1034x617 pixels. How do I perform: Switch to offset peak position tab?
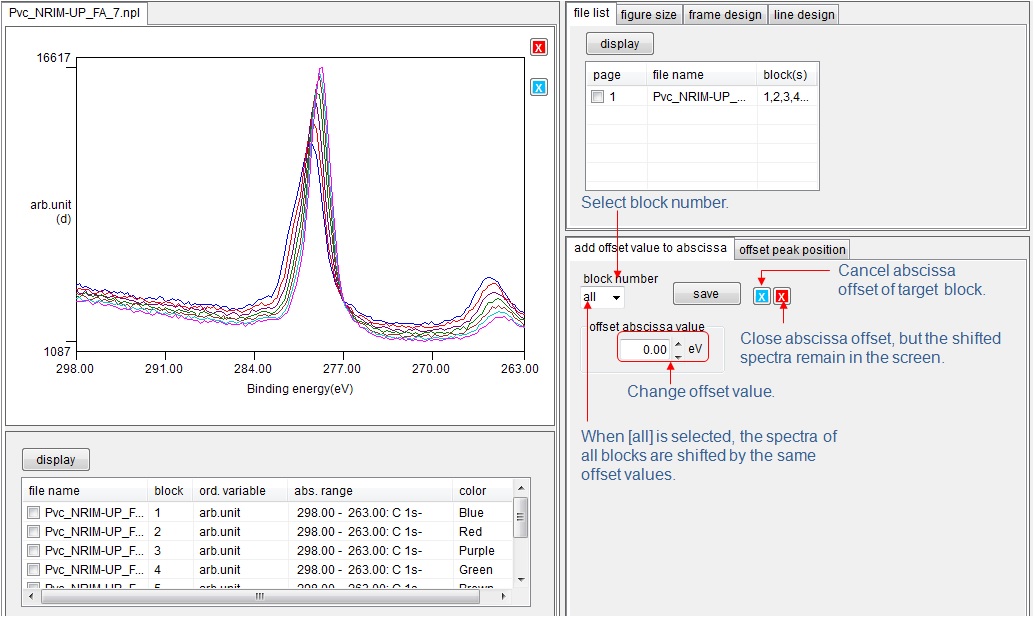click(x=792, y=250)
